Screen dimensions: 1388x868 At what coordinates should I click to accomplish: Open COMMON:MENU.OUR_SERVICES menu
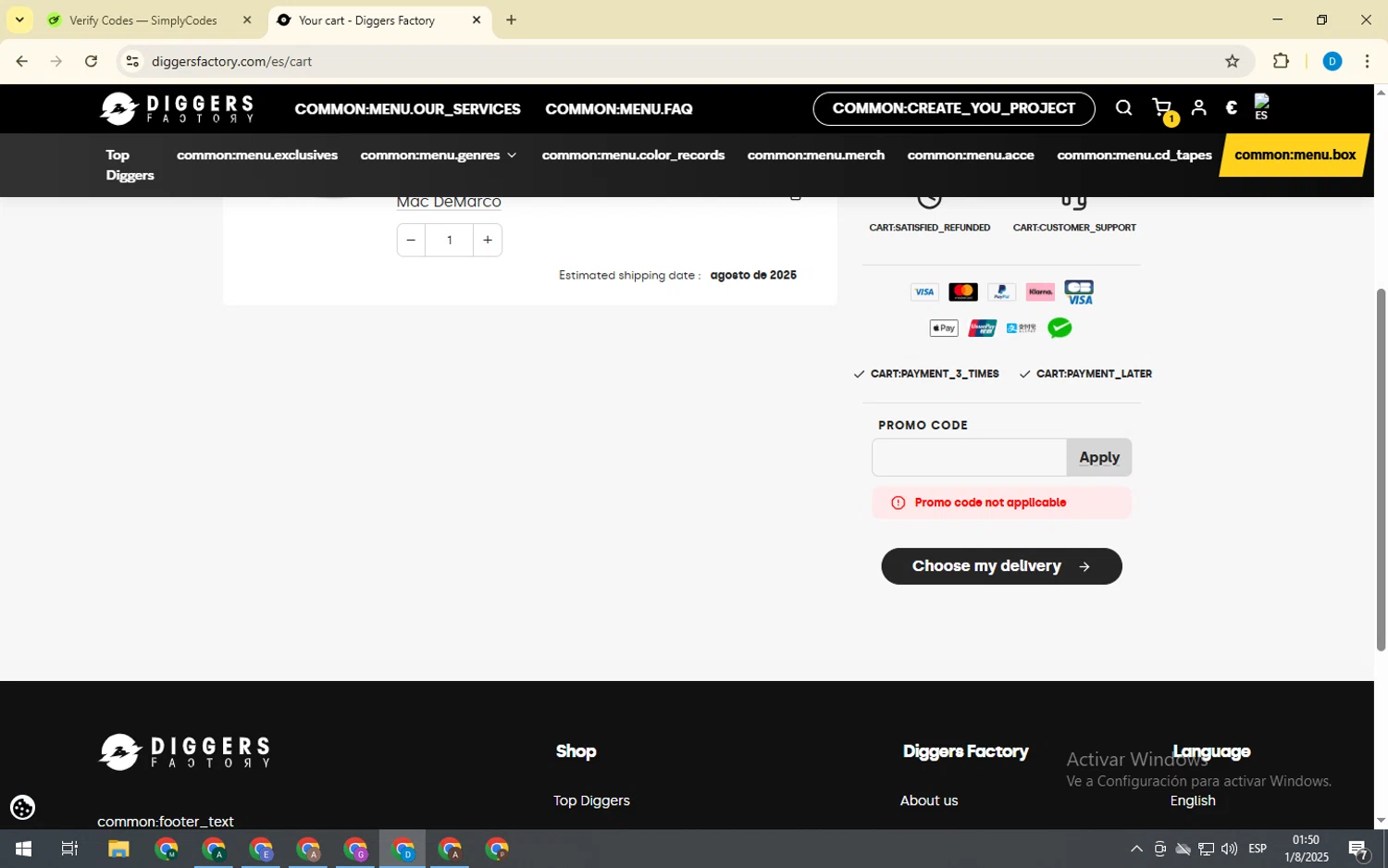407,109
